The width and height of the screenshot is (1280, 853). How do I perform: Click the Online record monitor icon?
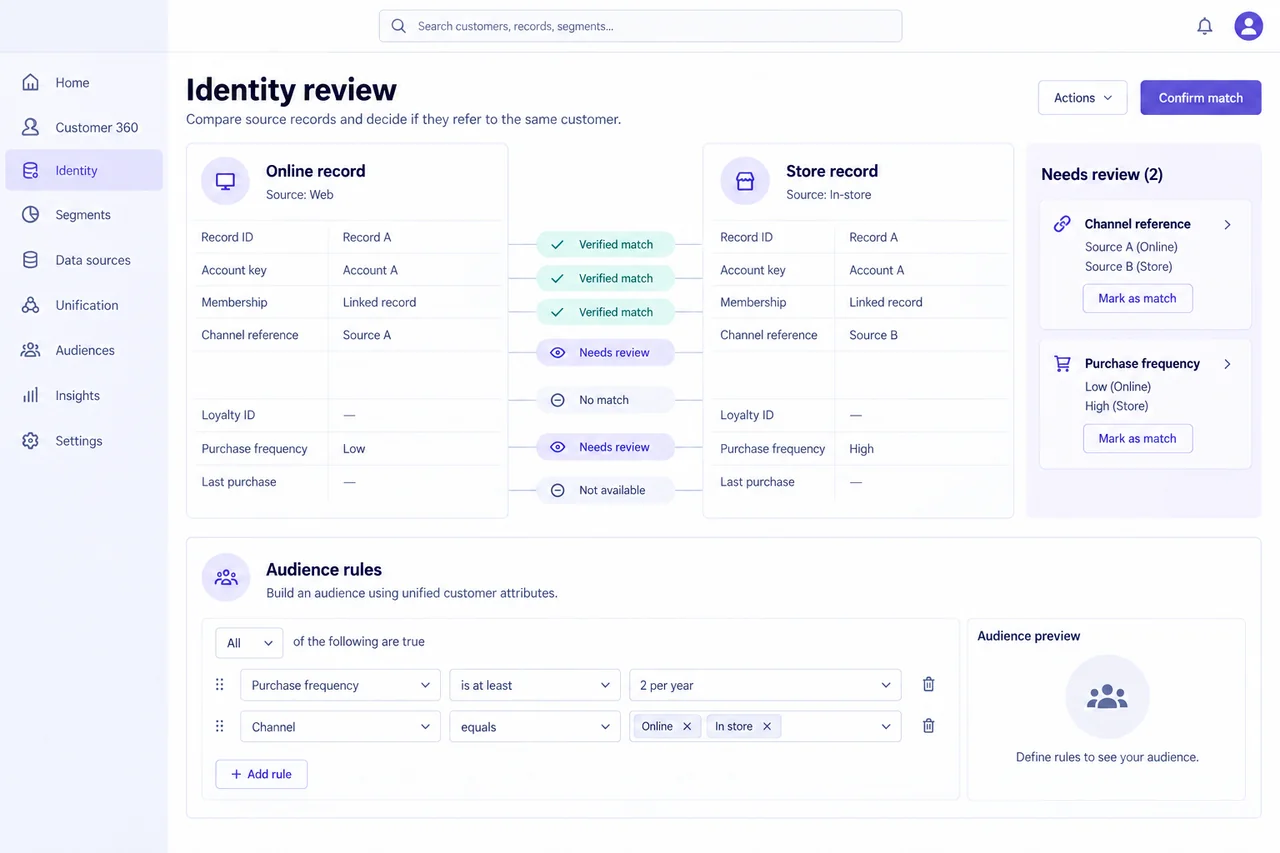(x=225, y=181)
